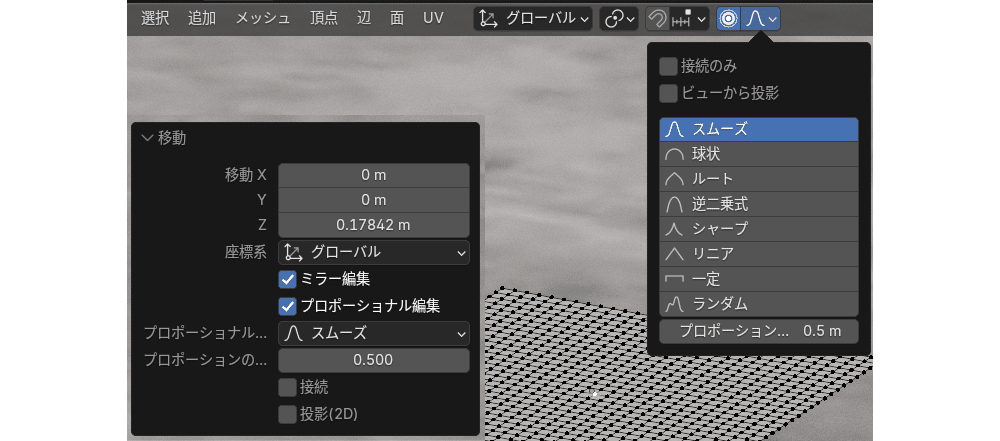The image size is (1000, 441).
Task: Uncheck the ミラー編集 checkbox
Action: click(288, 279)
